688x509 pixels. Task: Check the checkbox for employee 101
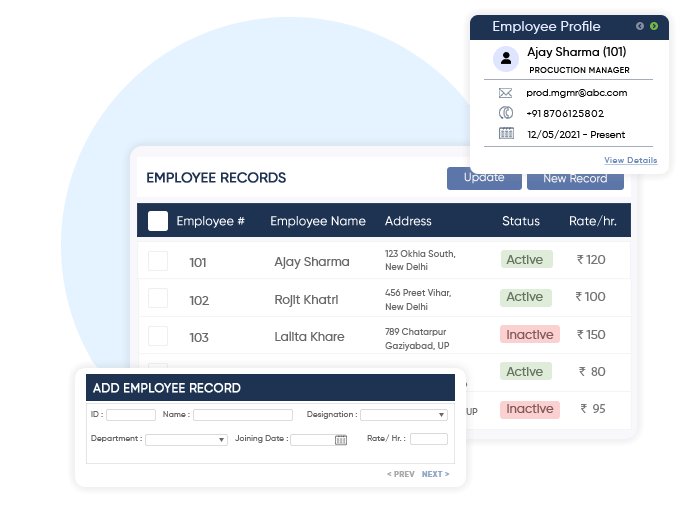(x=158, y=261)
